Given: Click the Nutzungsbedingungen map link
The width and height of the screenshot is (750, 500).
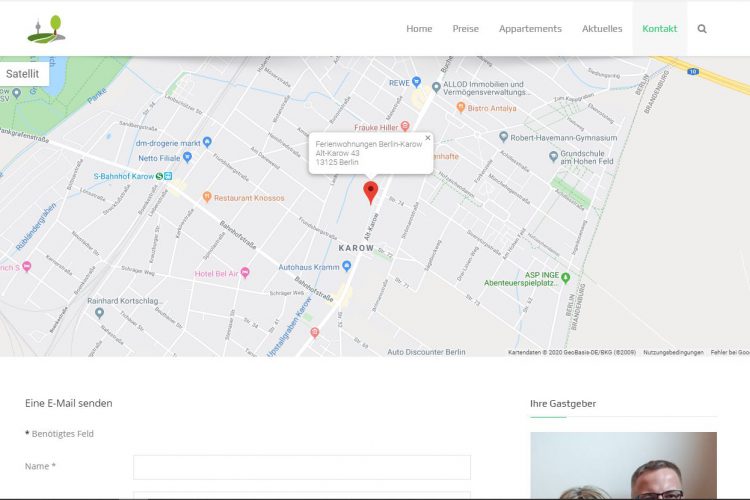Looking at the screenshot, I should click(x=673, y=352).
